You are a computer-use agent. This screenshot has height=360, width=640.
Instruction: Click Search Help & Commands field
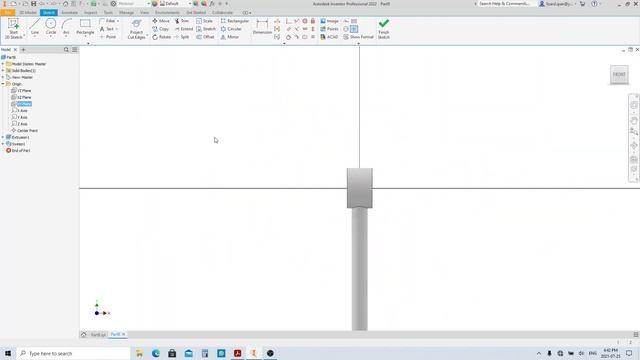(505, 4)
